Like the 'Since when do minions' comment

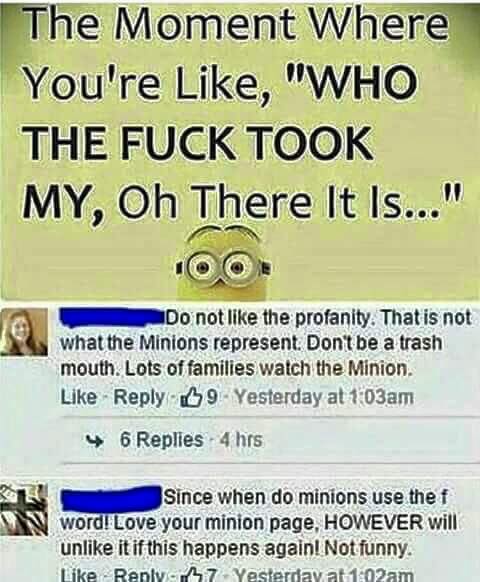pos(79,576)
